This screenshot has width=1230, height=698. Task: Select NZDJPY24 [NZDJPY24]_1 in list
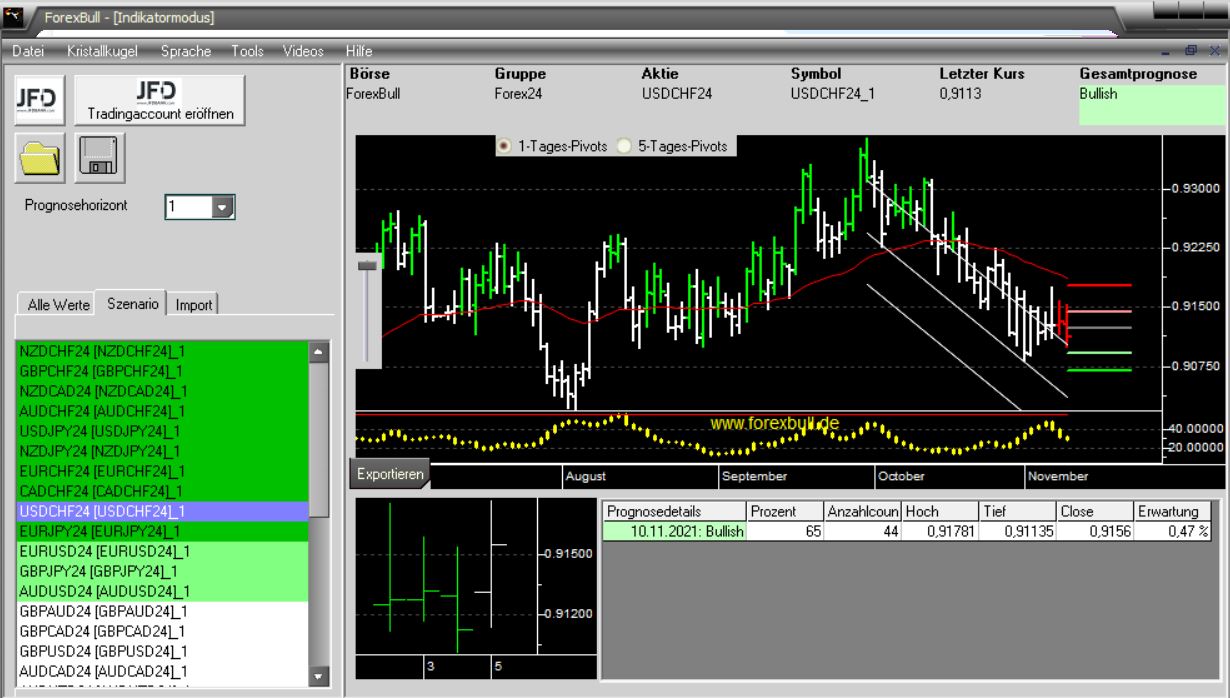tap(163, 451)
